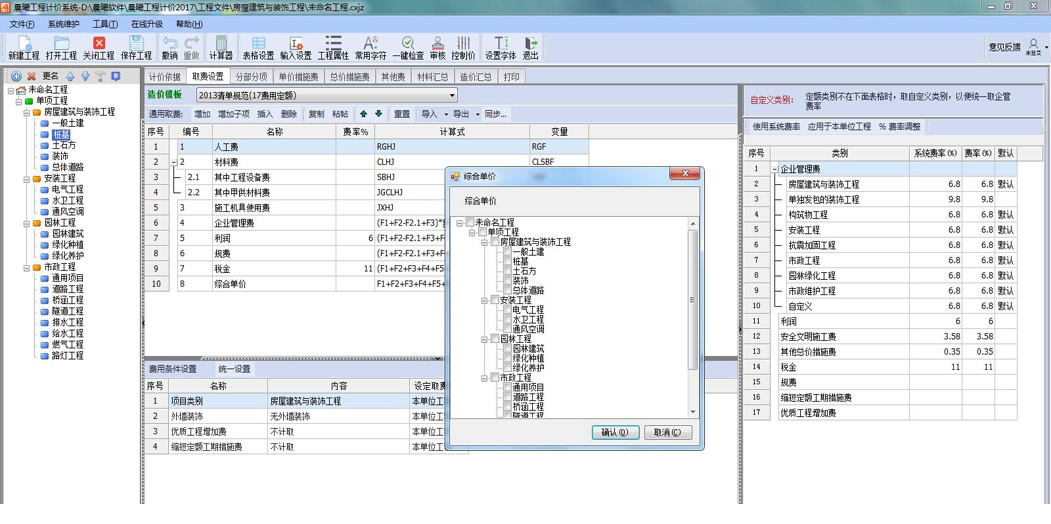The image size is (1051, 524).
Task: Confirm with 确认(O) button
Action: click(x=616, y=432)
